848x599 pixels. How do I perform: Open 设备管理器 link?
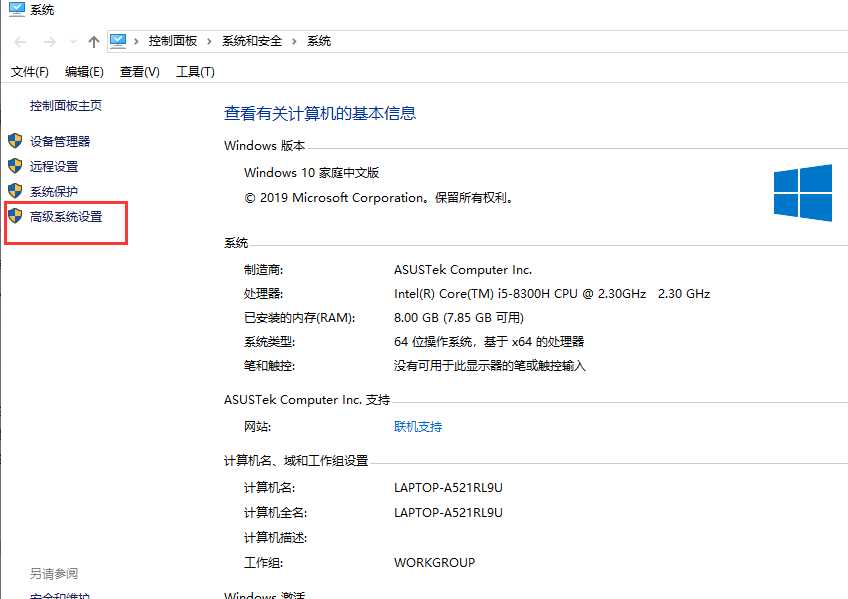click(x=60, y=142)
